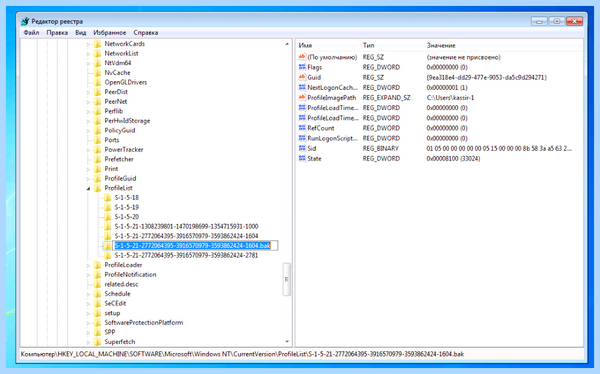
Task: Expand the PowerTracker tree node
Action: [88, 150]
